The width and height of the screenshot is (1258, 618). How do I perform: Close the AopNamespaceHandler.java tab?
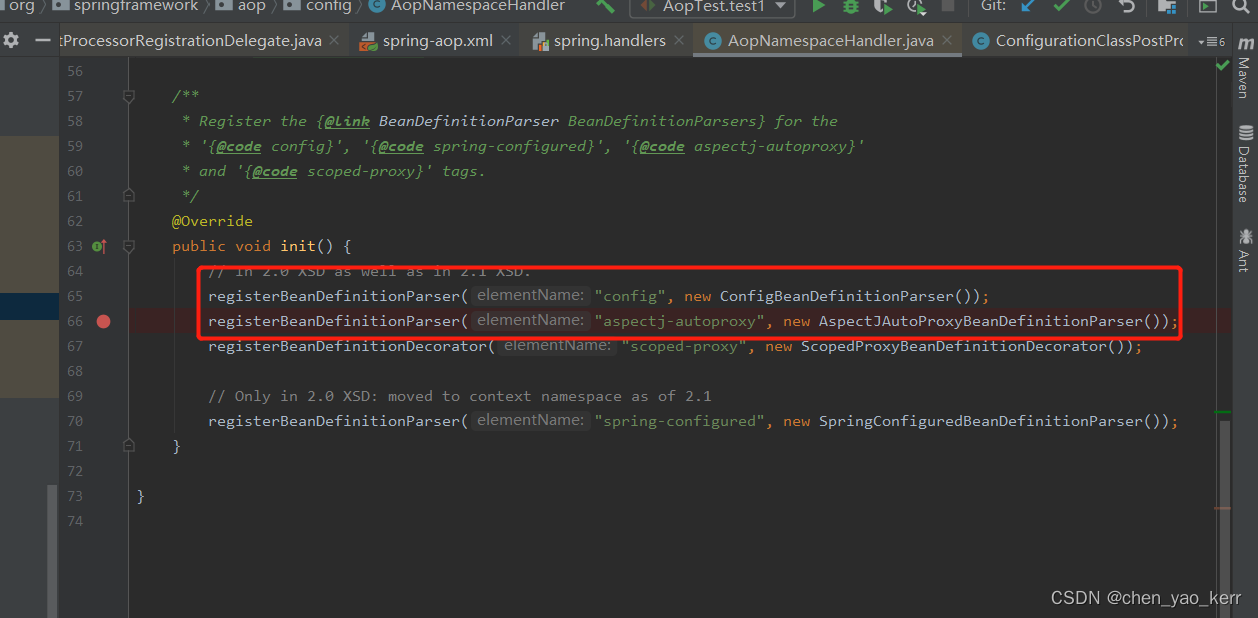tap(949, 41)
